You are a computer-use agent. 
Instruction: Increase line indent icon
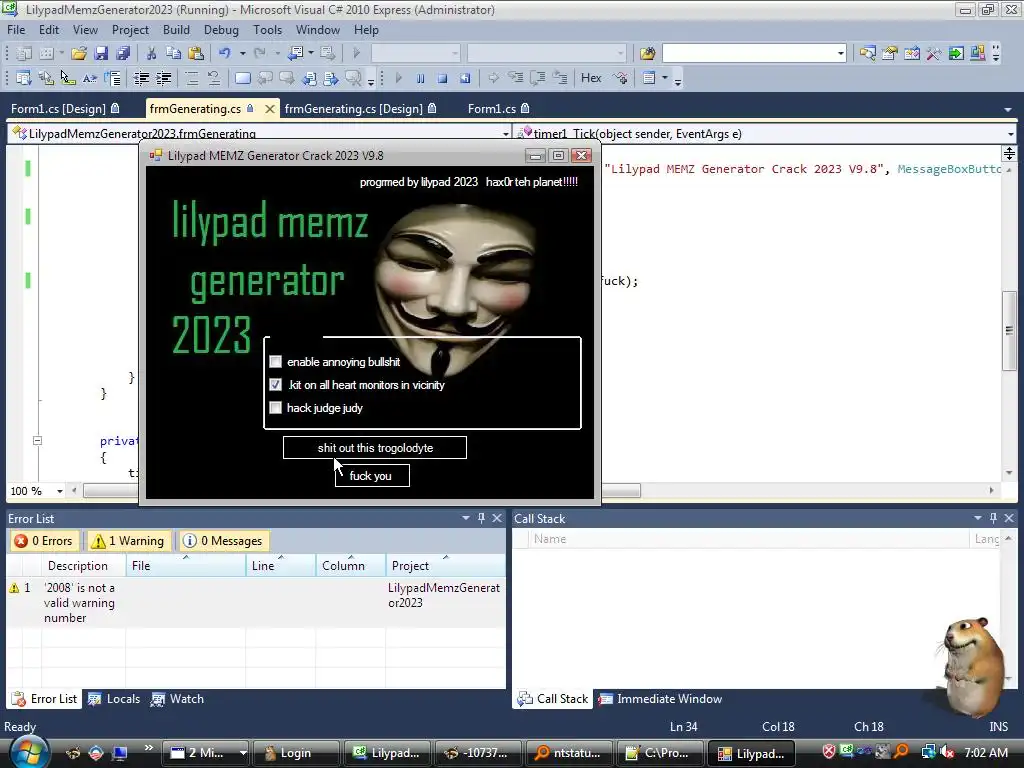pos(163,78)
